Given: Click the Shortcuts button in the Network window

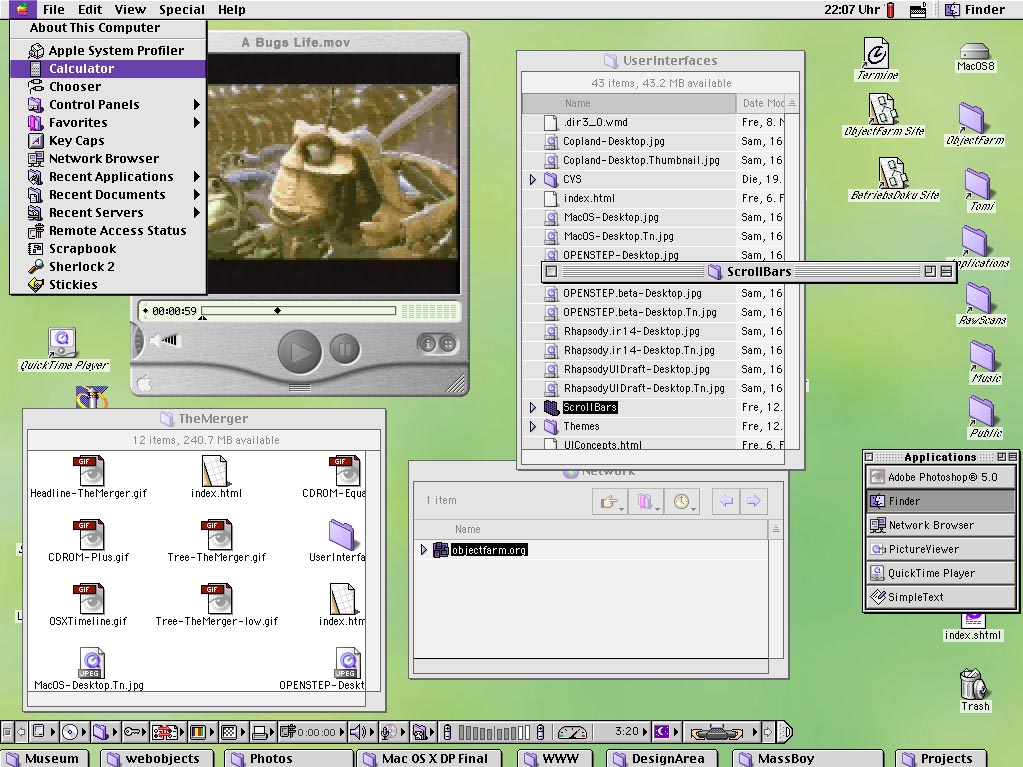Looking at the screenshot, I should click(609, 501).
